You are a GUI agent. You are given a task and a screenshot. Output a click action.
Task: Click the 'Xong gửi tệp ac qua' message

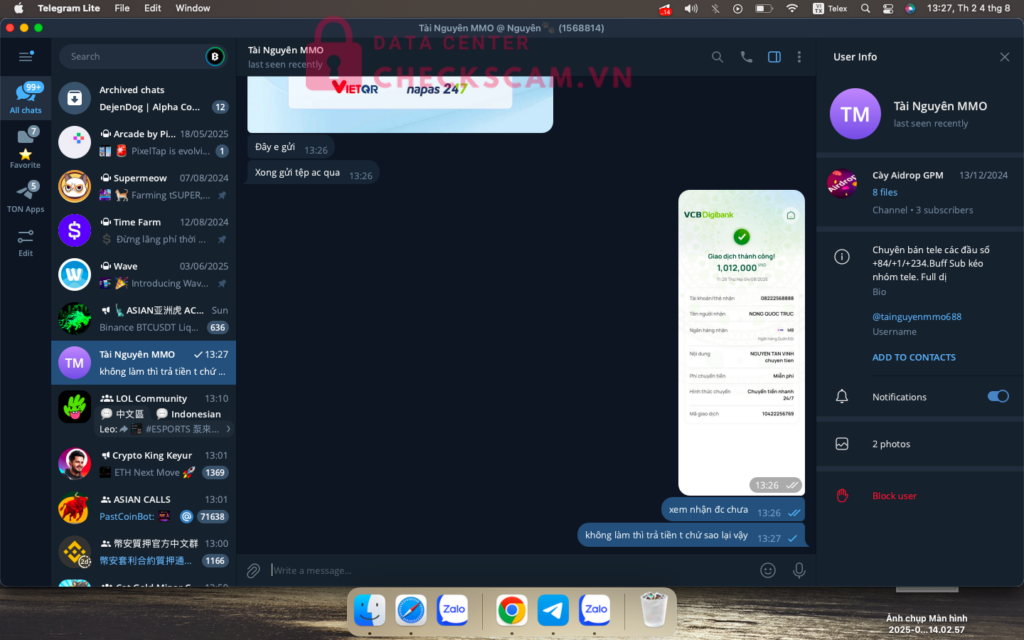[313, 173]
